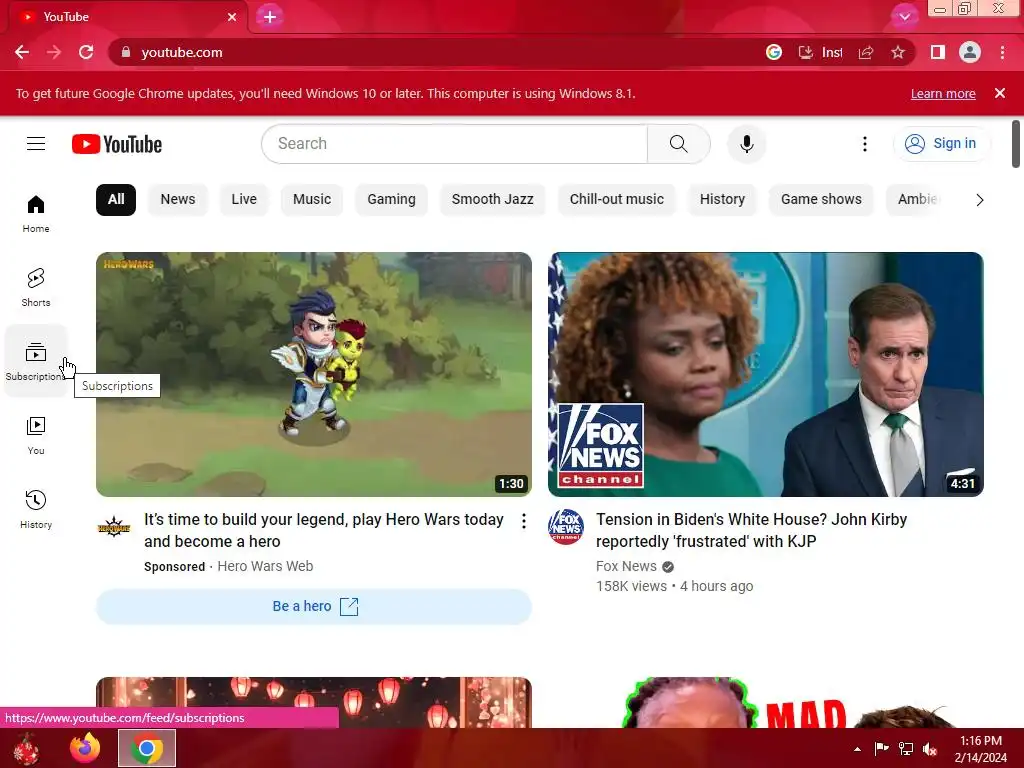Go to Home in sidebar
This screenshot has height=768, width=1024.
coord(36,214)
